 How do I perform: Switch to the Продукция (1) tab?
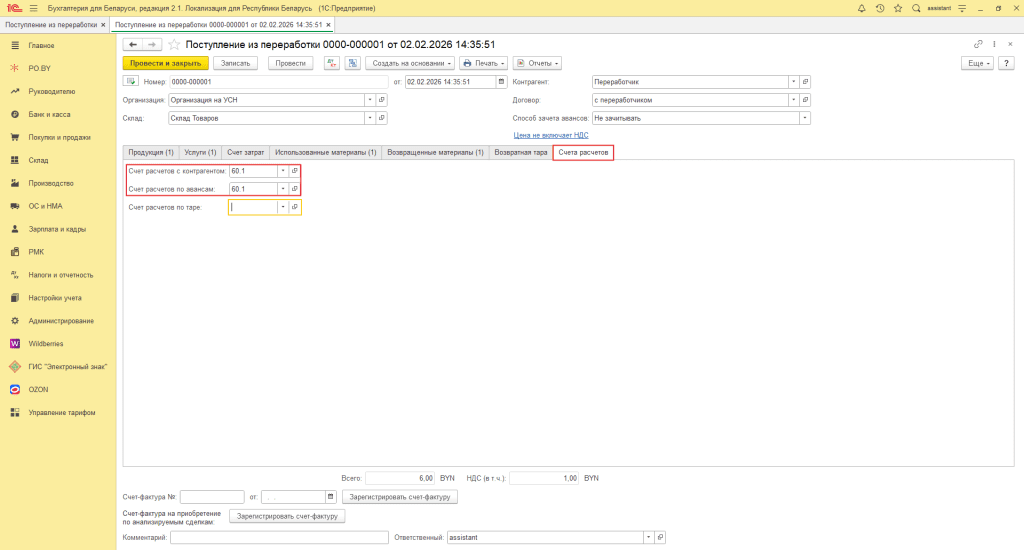tap(151, 152)
